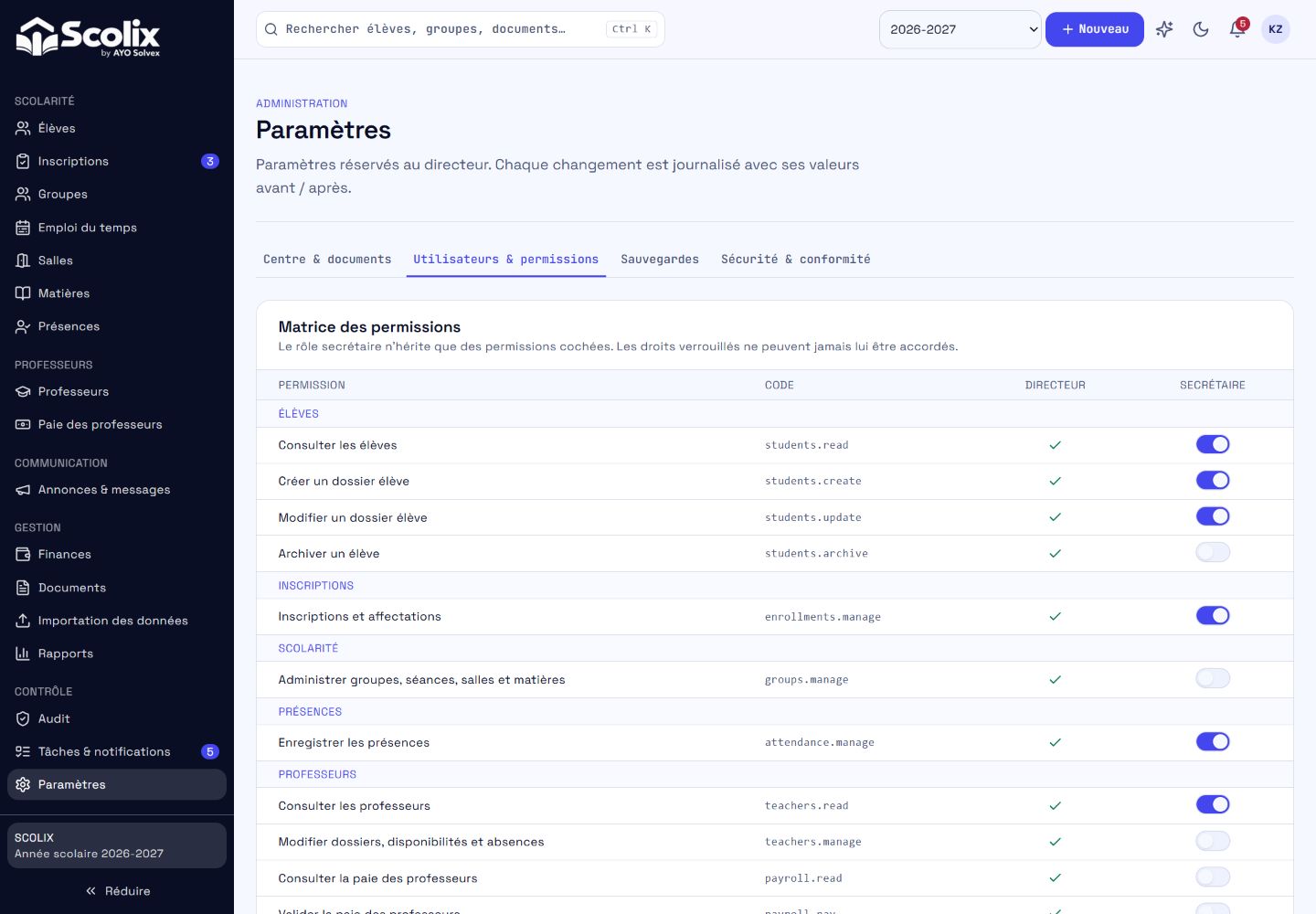
Task: Click the Scolix logo
Action: 88,37
